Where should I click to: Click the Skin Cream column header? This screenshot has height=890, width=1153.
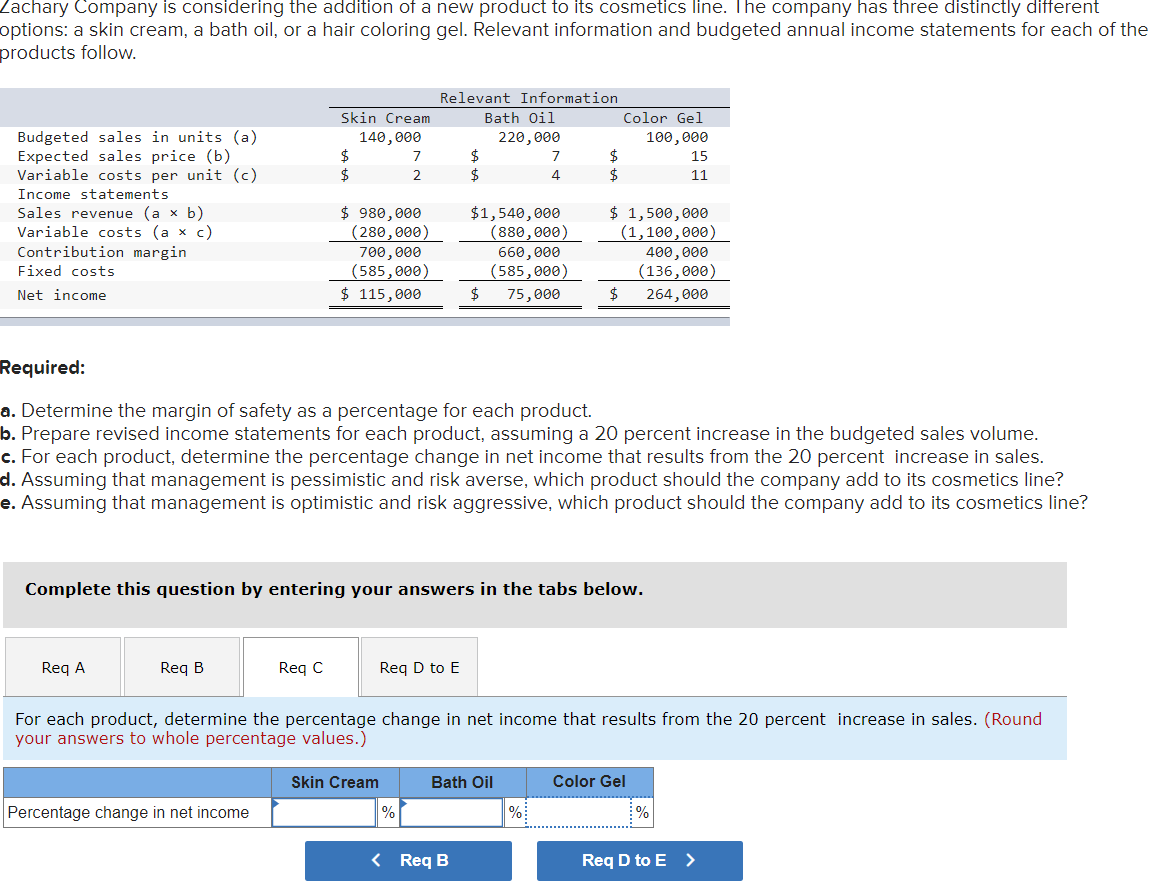click(333, 782)
